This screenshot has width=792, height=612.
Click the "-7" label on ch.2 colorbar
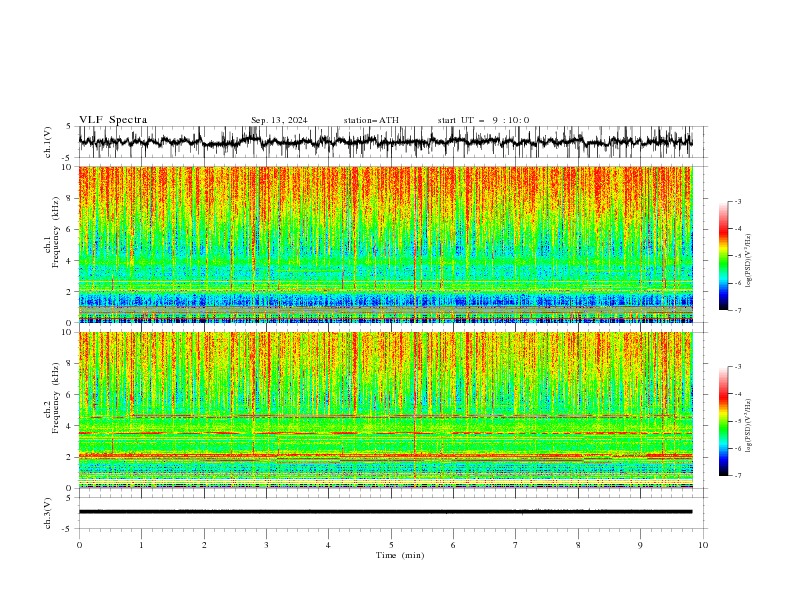tap(737, 476)
